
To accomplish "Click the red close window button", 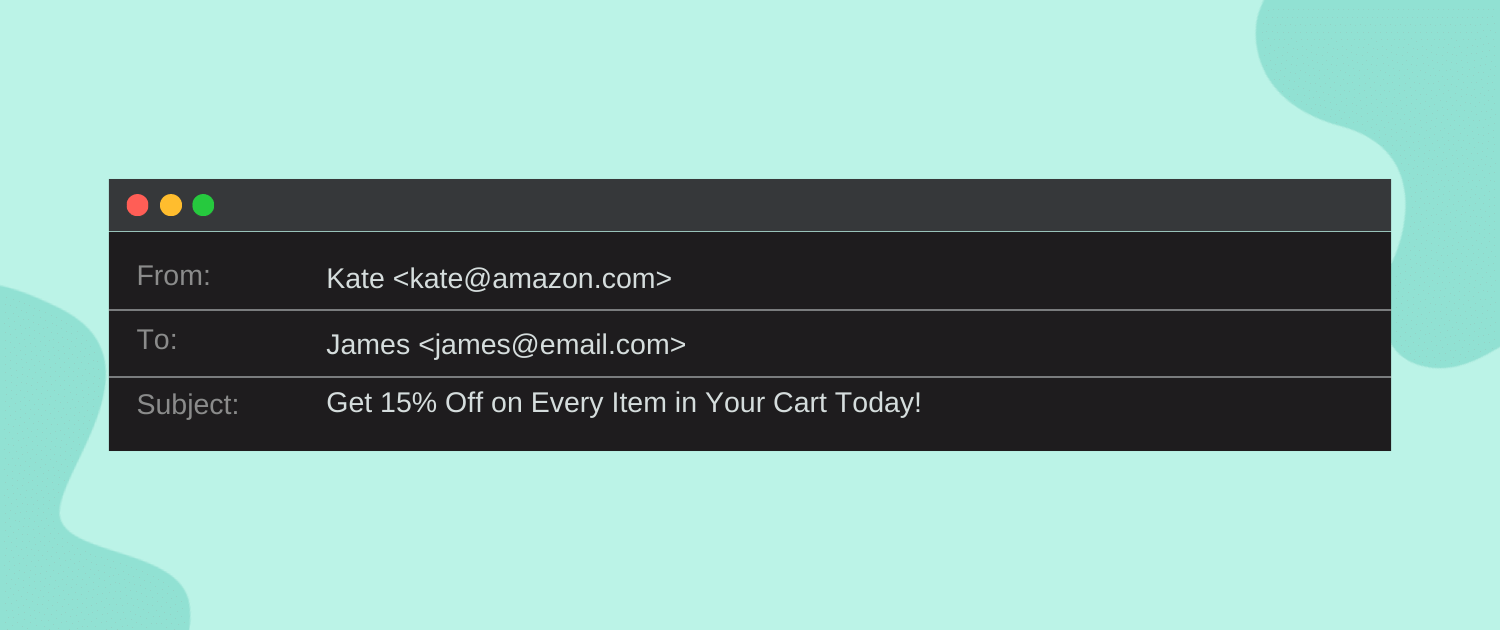I will point(137,205).
